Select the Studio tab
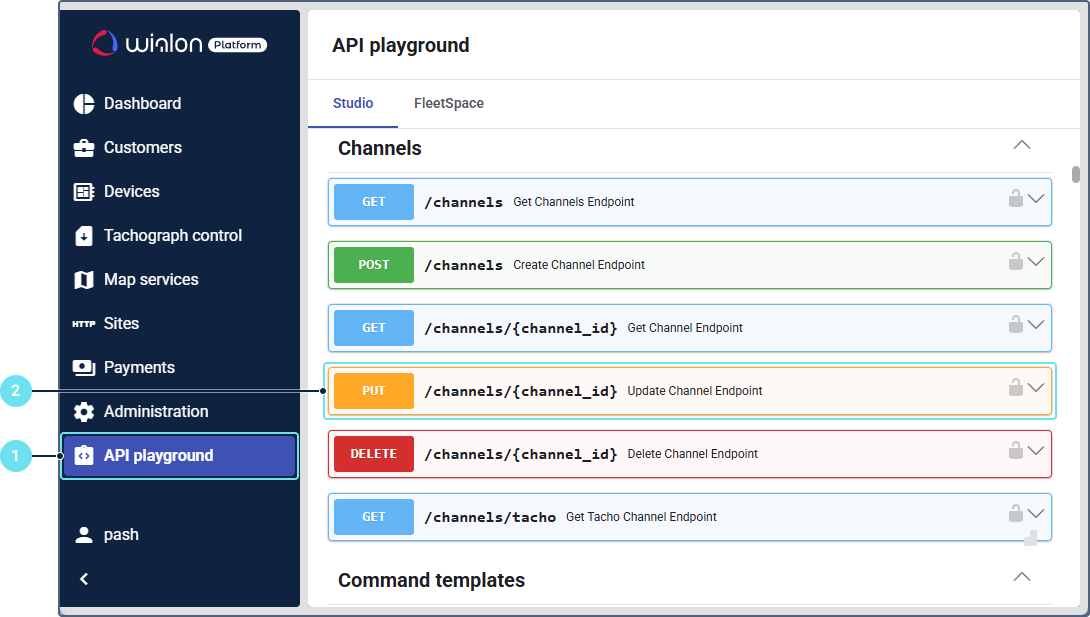 tap(353, 104)
